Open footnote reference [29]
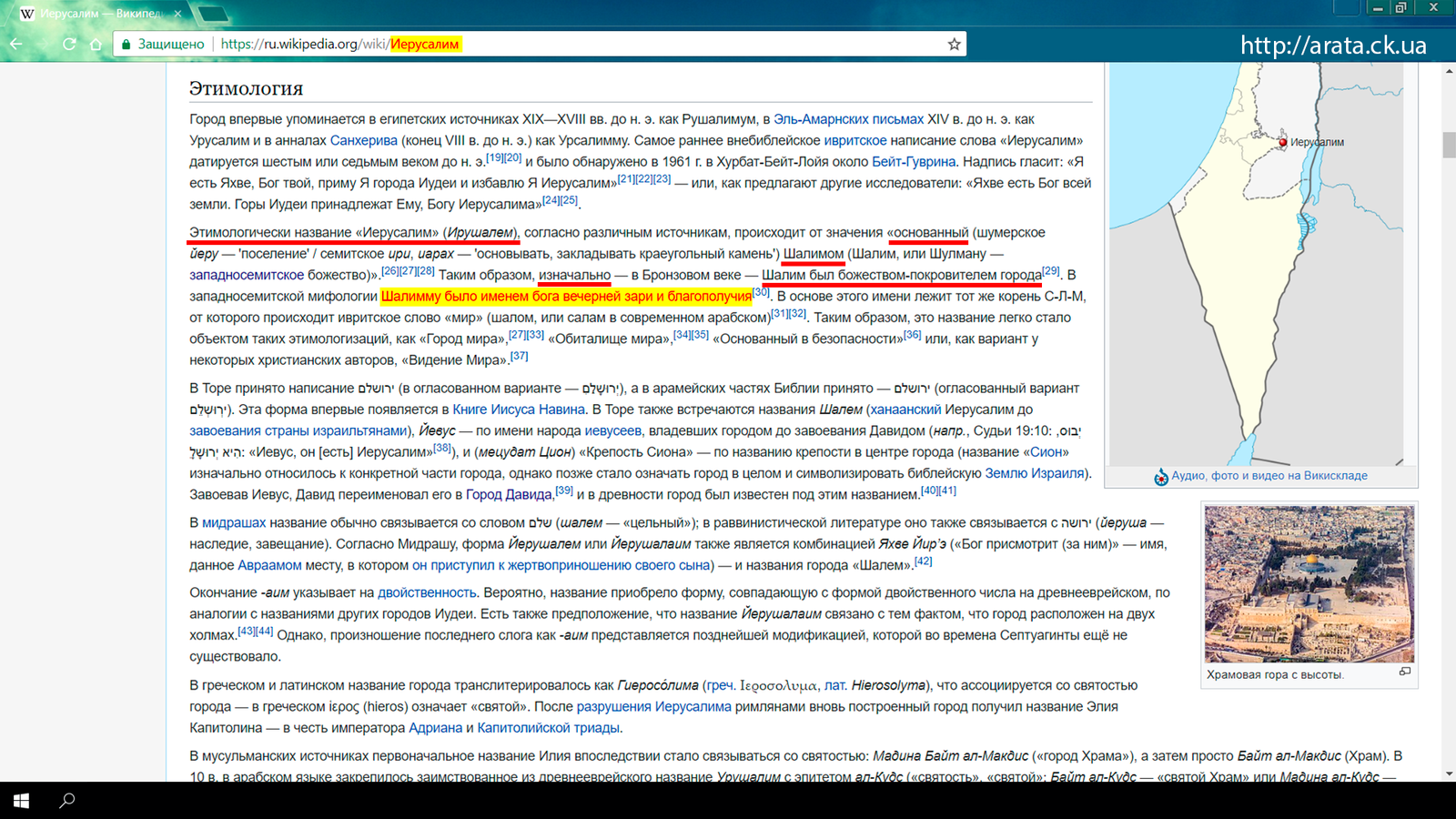Screen dimensions: 1456x819 click(1051, 271)
